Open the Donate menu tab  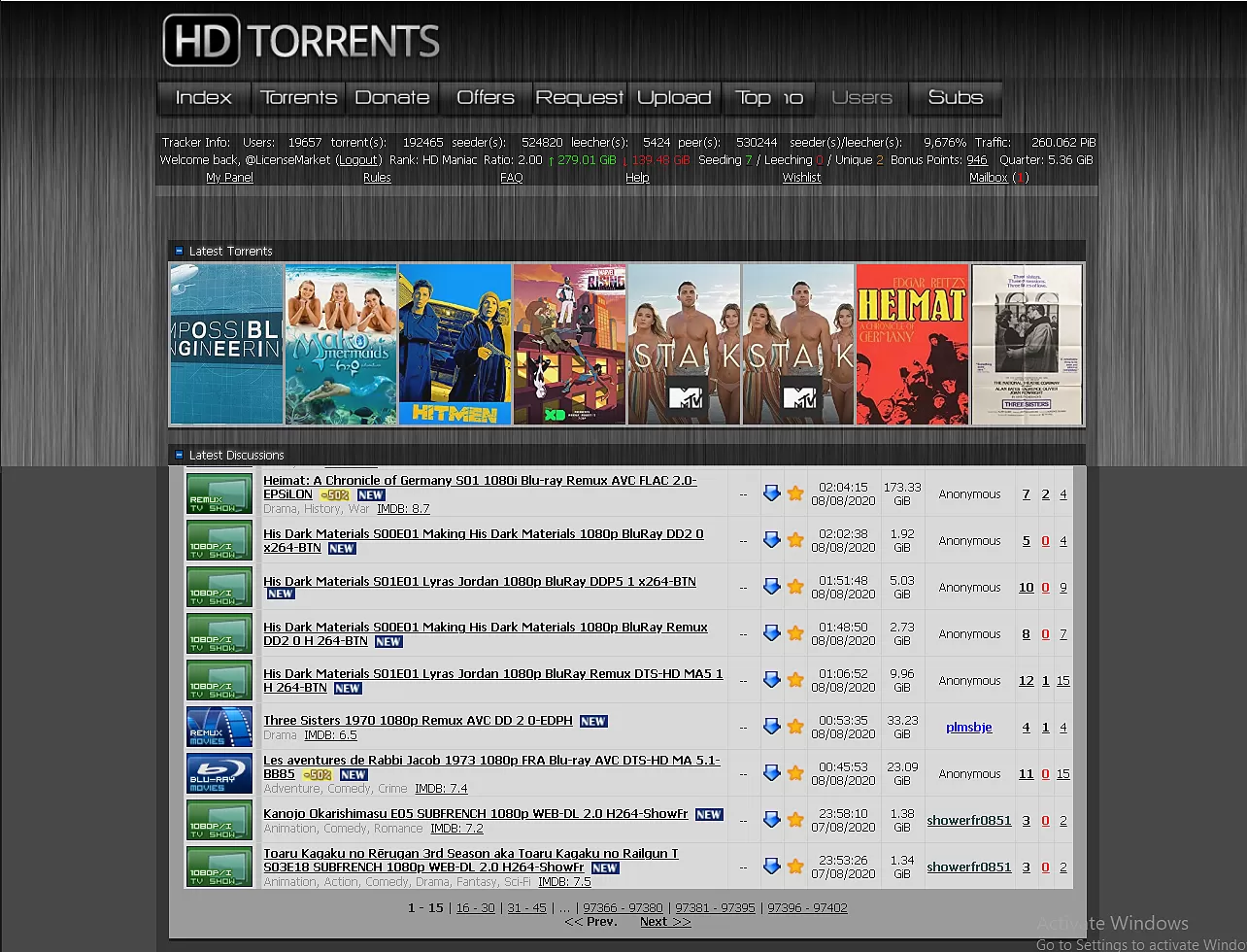392,97
